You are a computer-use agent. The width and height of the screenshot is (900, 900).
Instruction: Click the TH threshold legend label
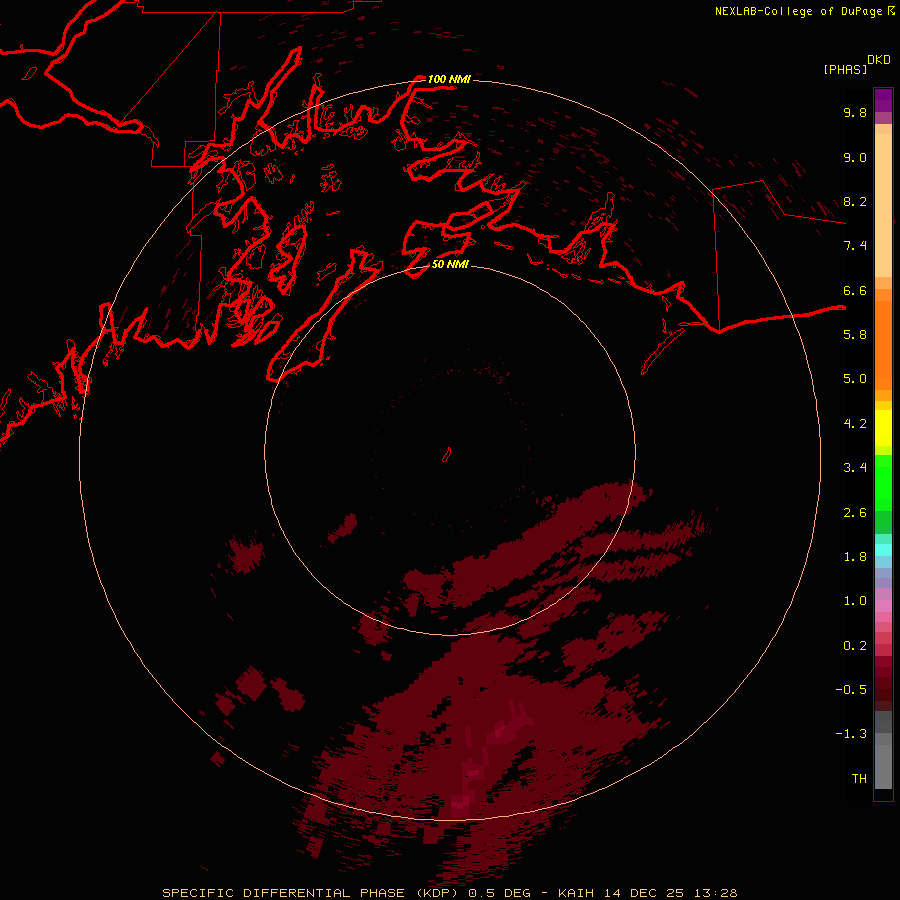click(x=859, y=779)
